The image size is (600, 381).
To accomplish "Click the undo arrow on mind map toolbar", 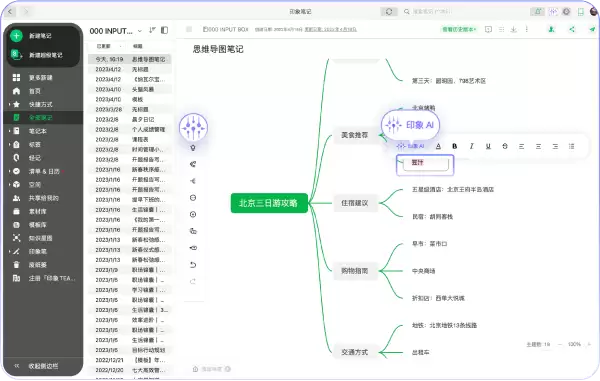I will pos(193,265).
